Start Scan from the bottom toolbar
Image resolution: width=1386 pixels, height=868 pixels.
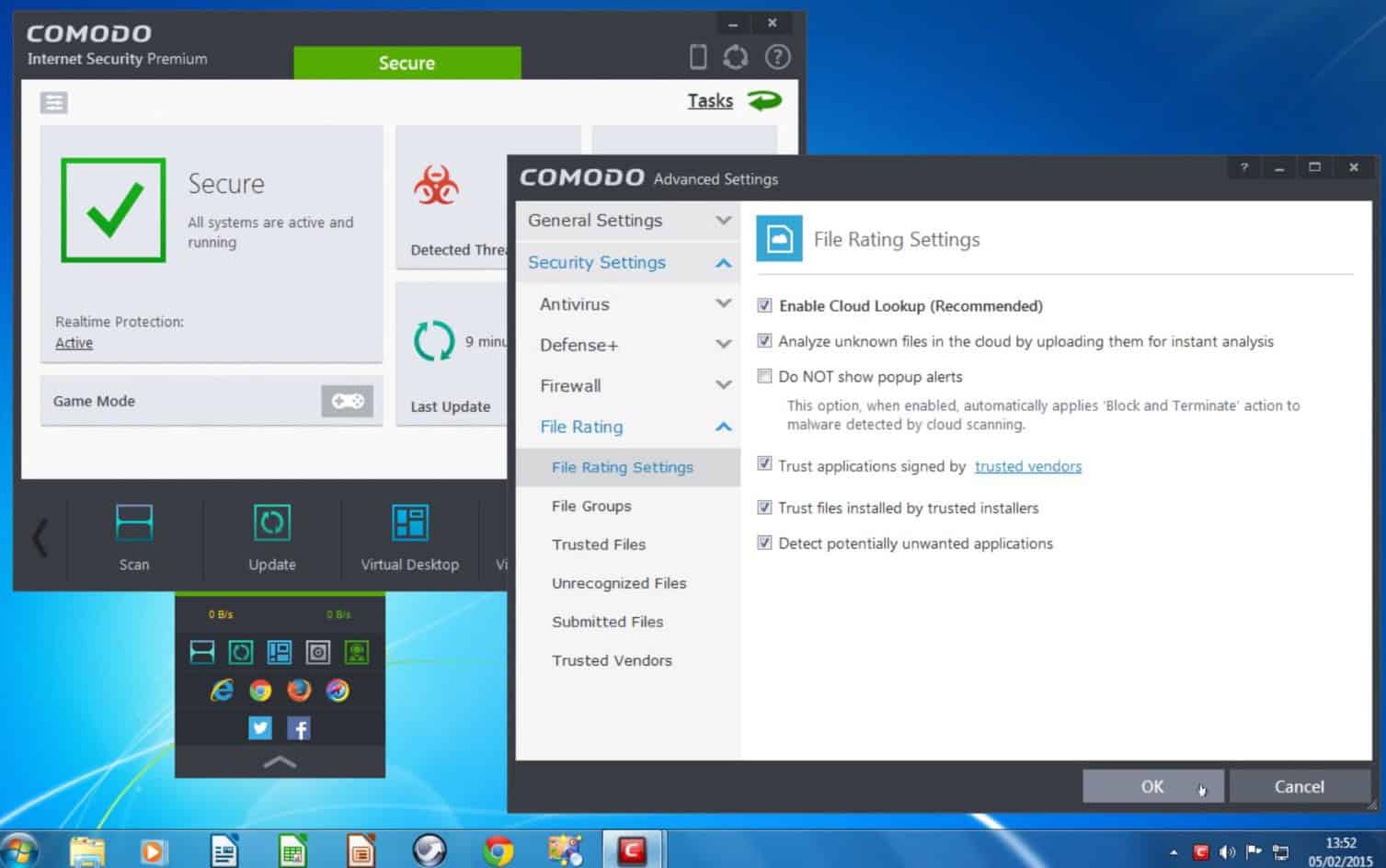point(134,537)
